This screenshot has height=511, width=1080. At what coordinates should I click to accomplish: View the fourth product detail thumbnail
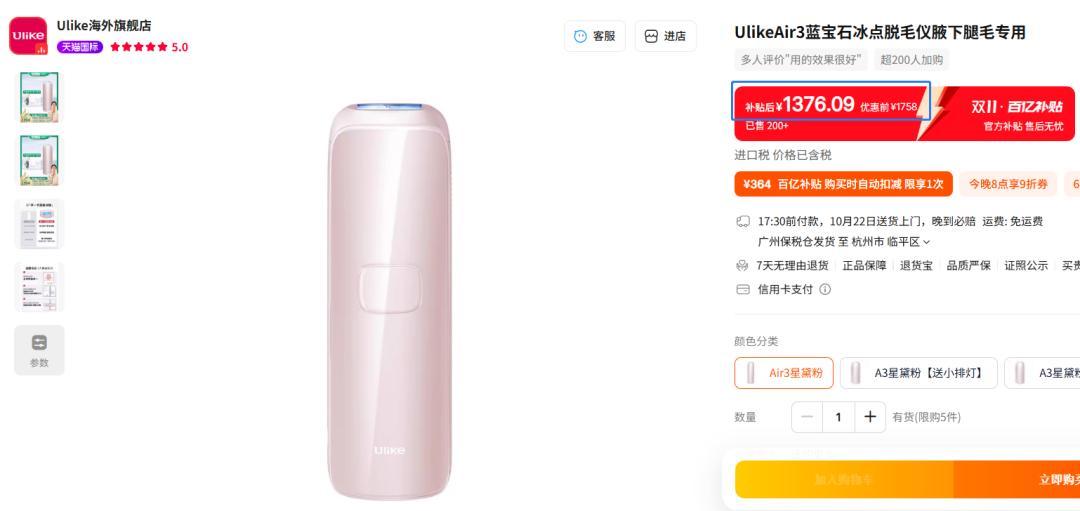click(x=41, y=287)
